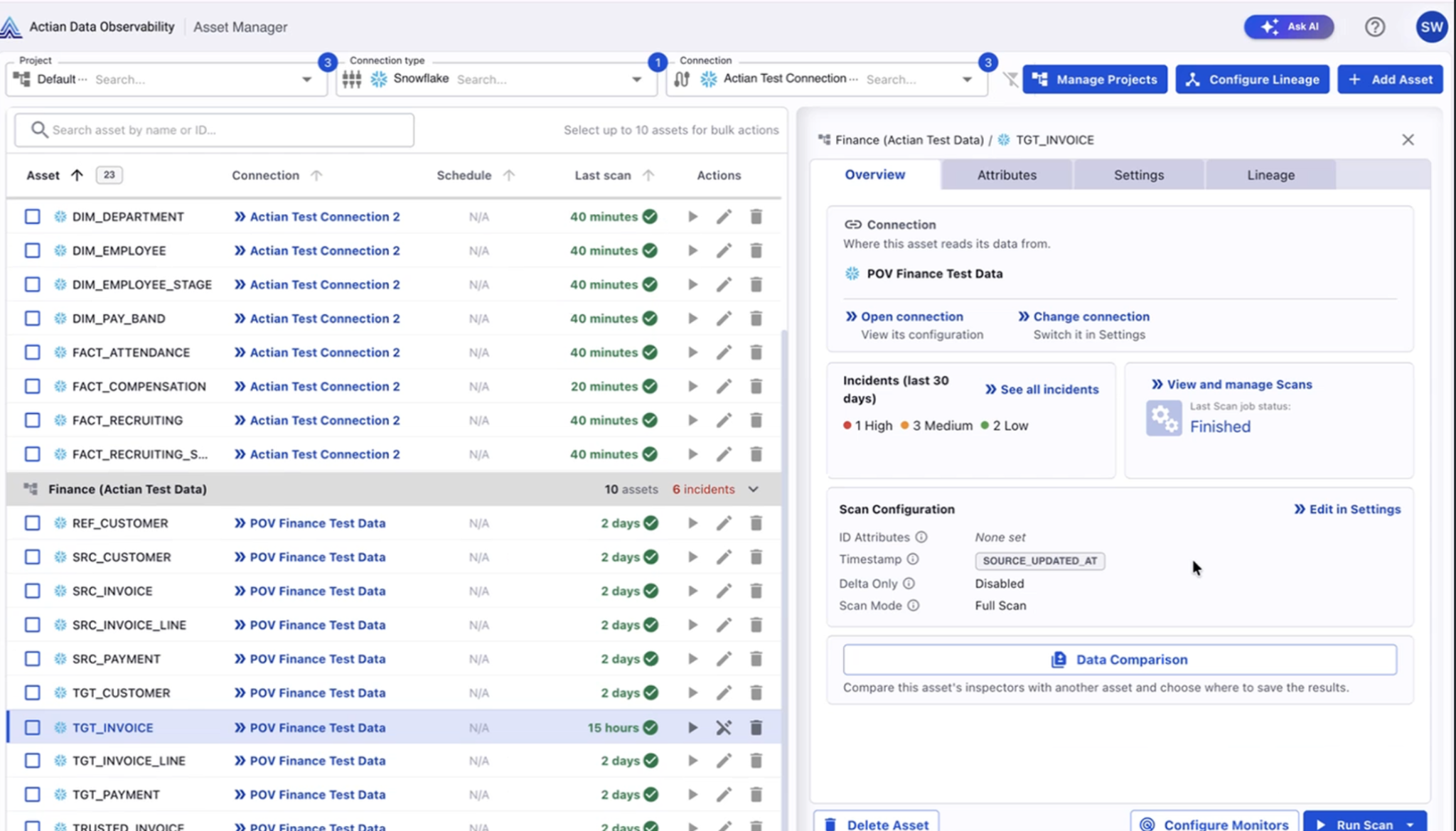Image resolution: width=1456 pixels, height=831 pixels.
Task: Delete SRC_PAYMENT using trash icon
Action: 756,659
